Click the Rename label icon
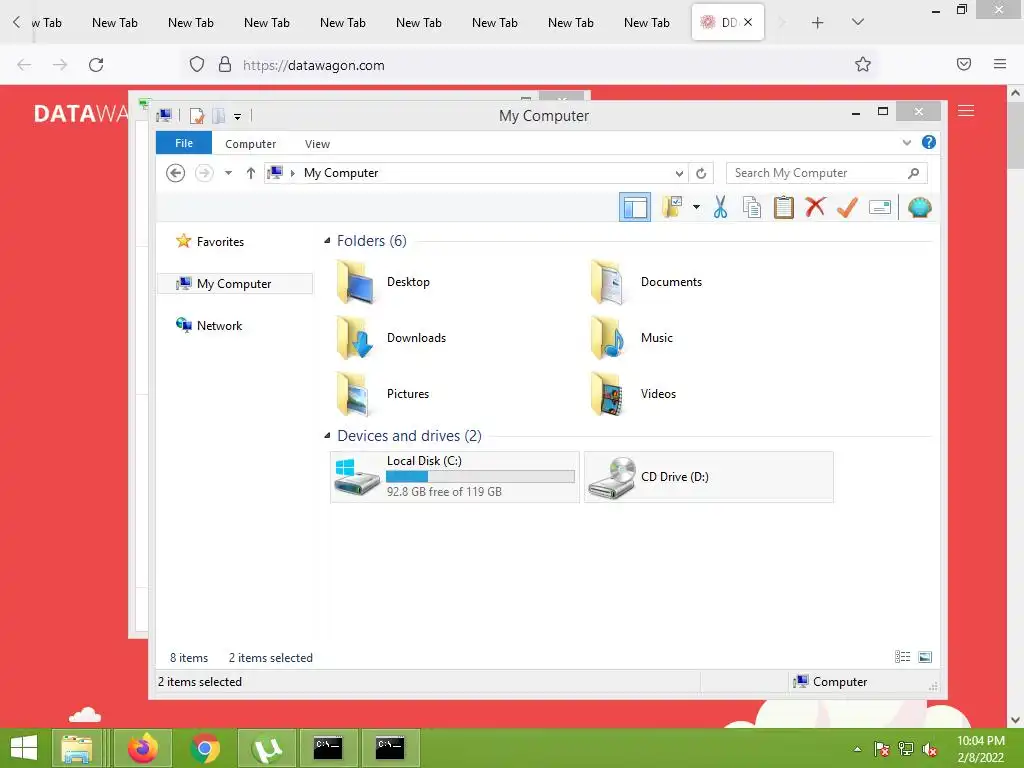The image size is (1024, 768). [880, 208]
